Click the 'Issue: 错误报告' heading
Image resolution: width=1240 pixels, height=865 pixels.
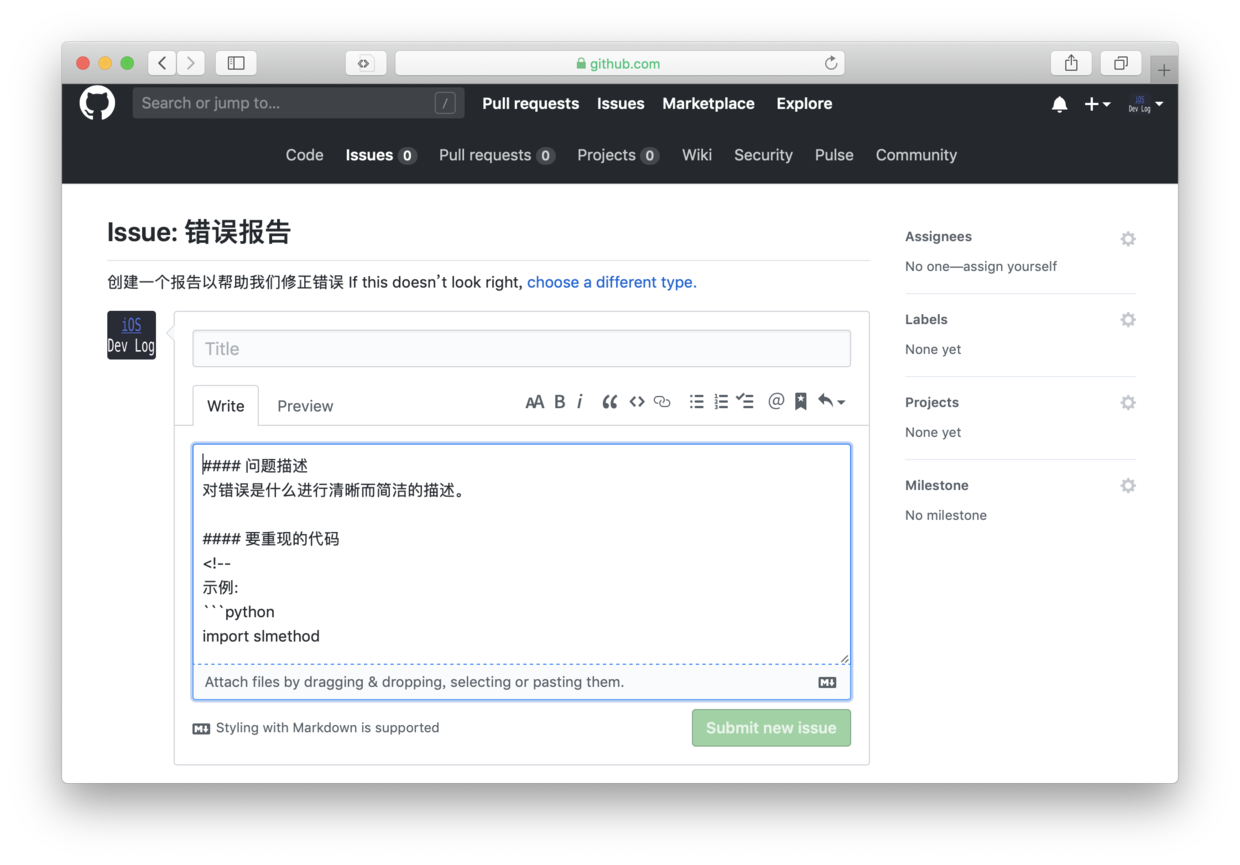click(x=199, y=232)
